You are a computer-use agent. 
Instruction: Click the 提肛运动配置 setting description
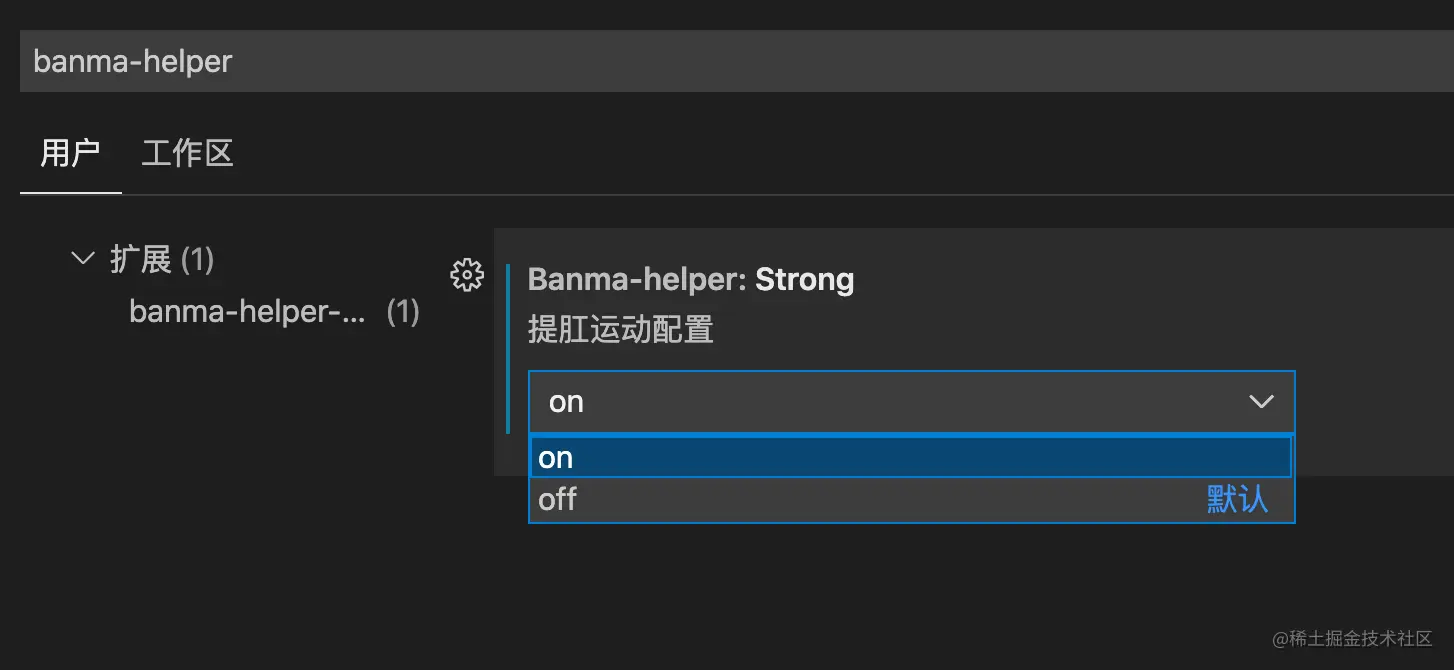(x=620, y=329)
